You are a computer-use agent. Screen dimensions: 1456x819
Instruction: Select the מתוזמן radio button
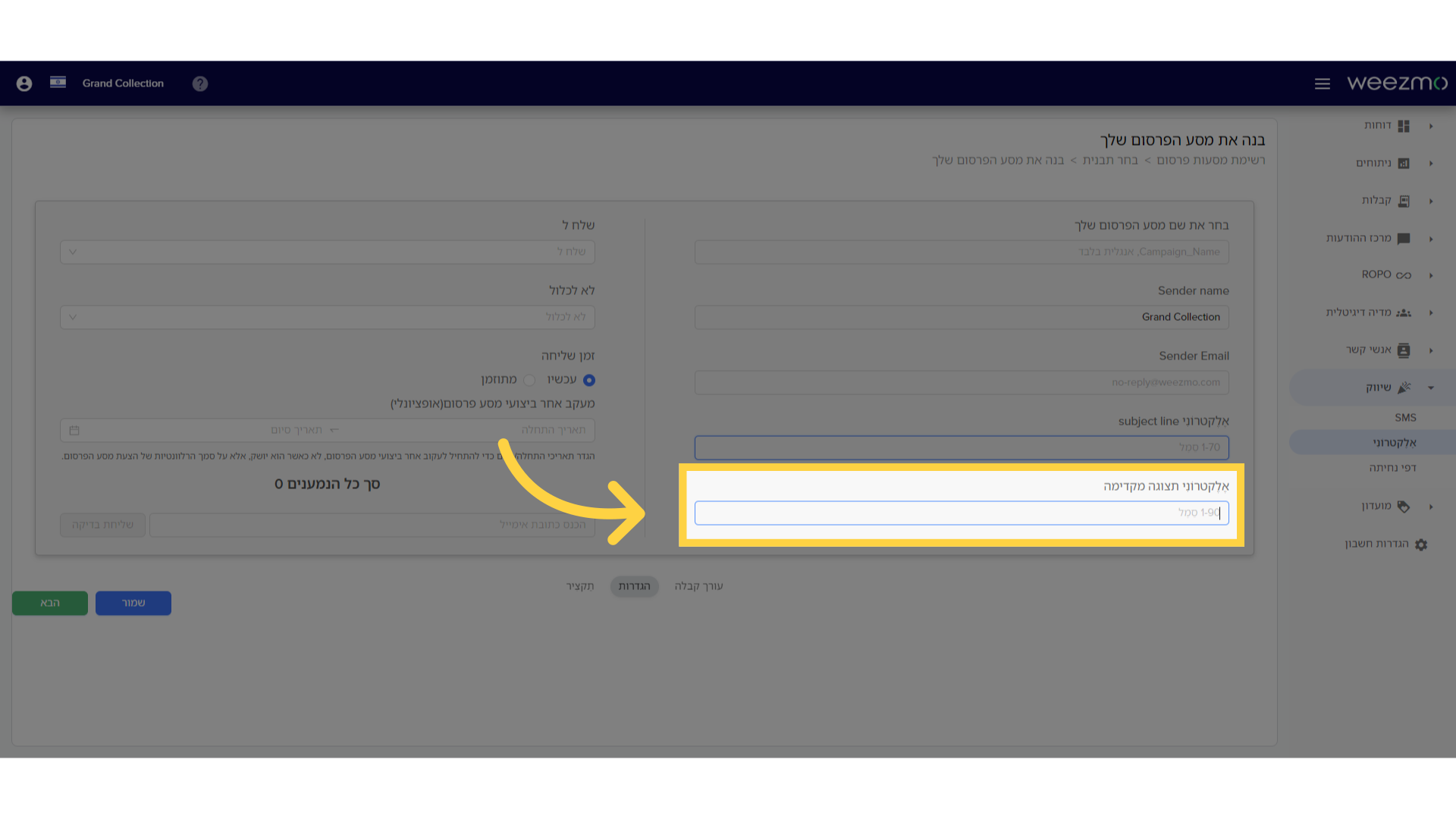tap(529, 380)
